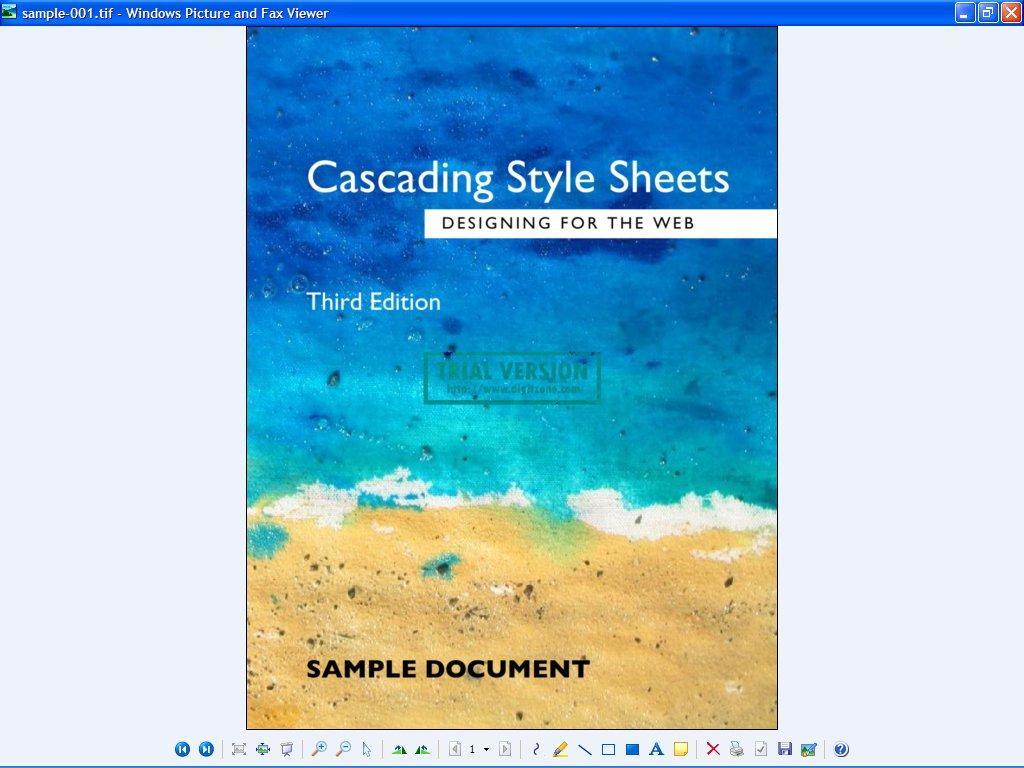Go to the next page
Viewport: 1024px width, 768px height.
pos(505,749)
